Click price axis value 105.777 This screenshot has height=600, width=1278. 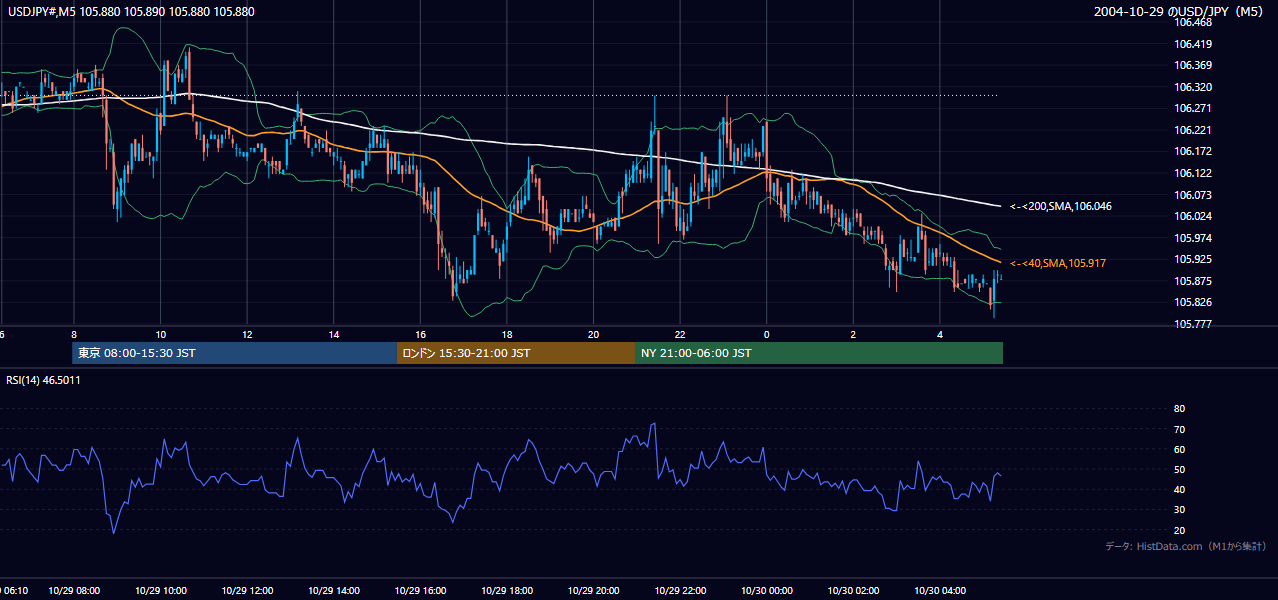coord(1193,324)
